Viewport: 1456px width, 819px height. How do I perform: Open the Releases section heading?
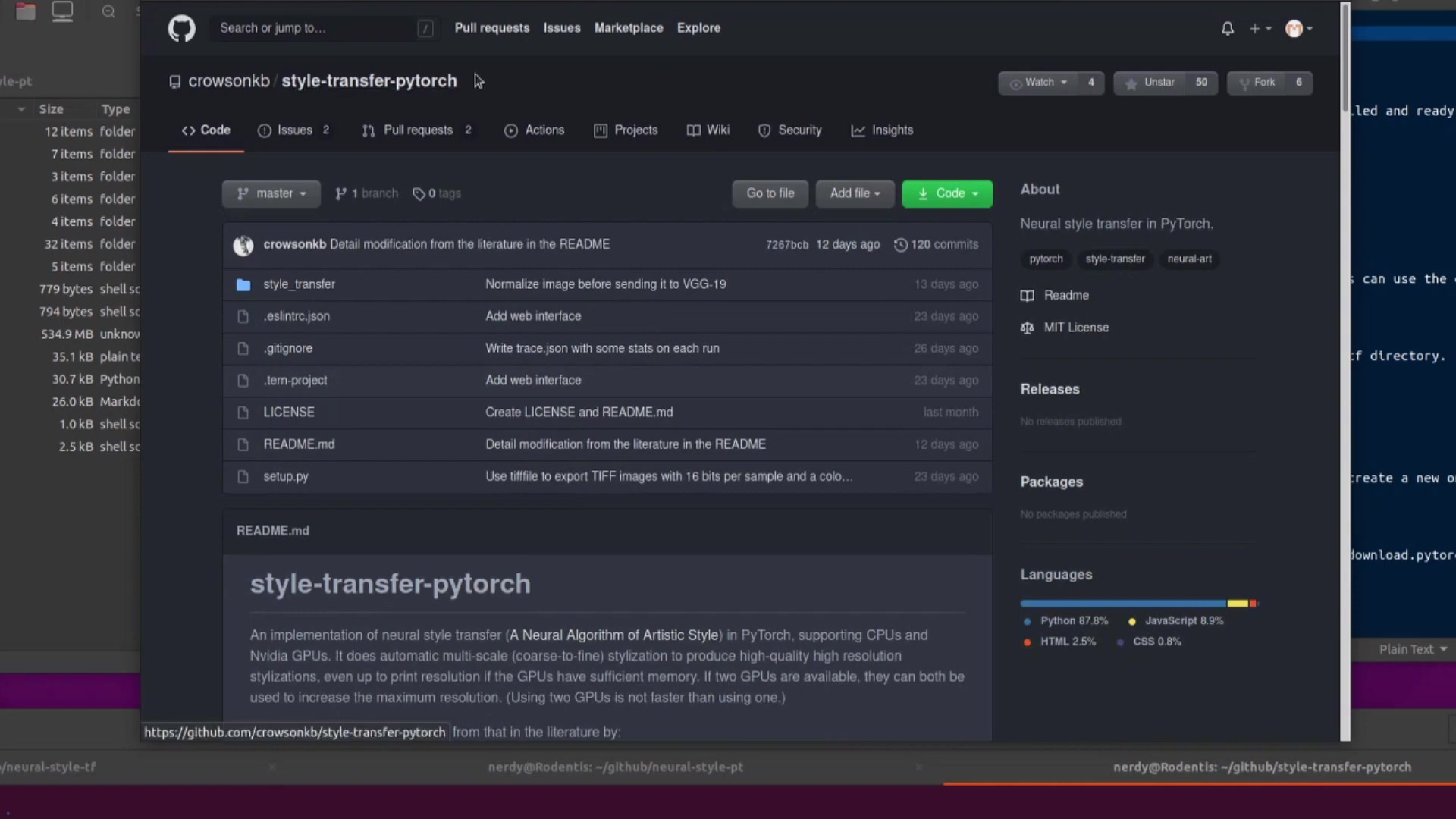(x=1050, y=390)
